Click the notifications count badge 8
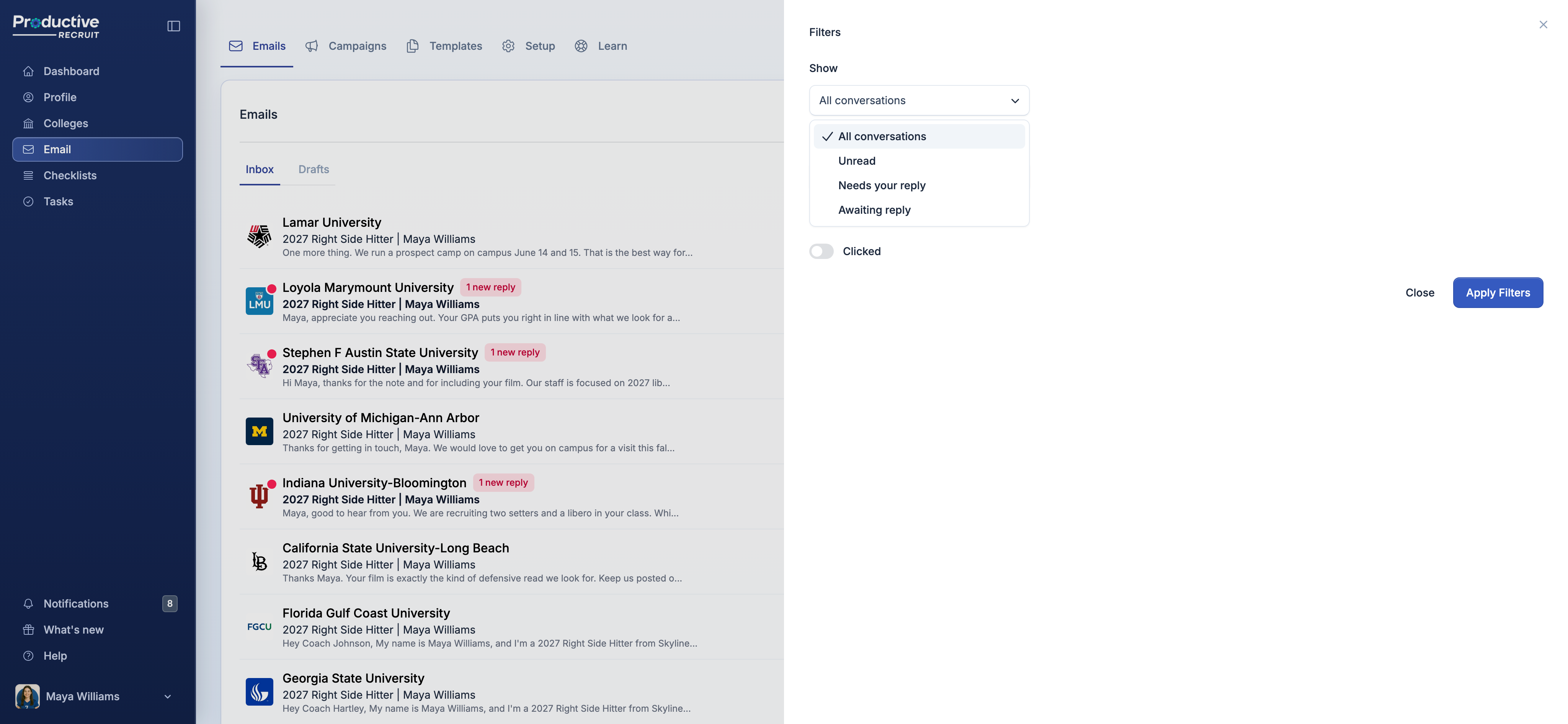Viewport: 1568px width, 724px height. 170,603
